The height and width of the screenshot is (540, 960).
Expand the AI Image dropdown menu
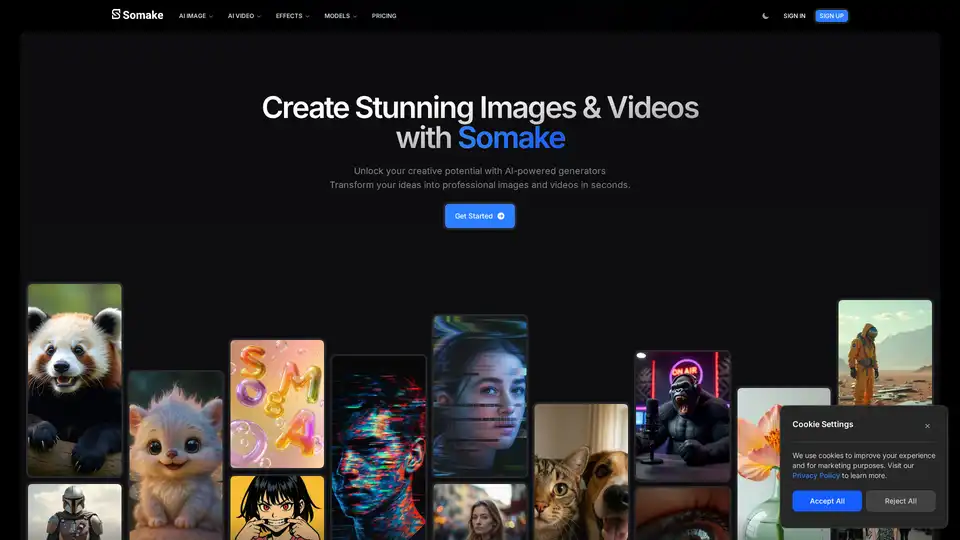point(195,16)
